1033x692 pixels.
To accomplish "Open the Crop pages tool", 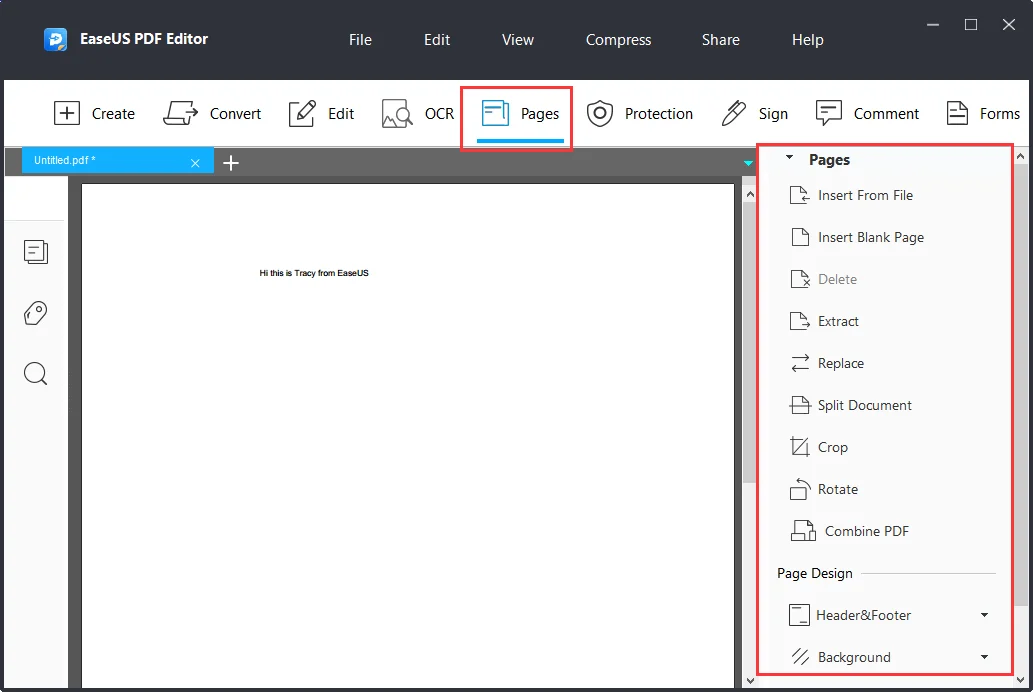I will (x=819, y=447).
